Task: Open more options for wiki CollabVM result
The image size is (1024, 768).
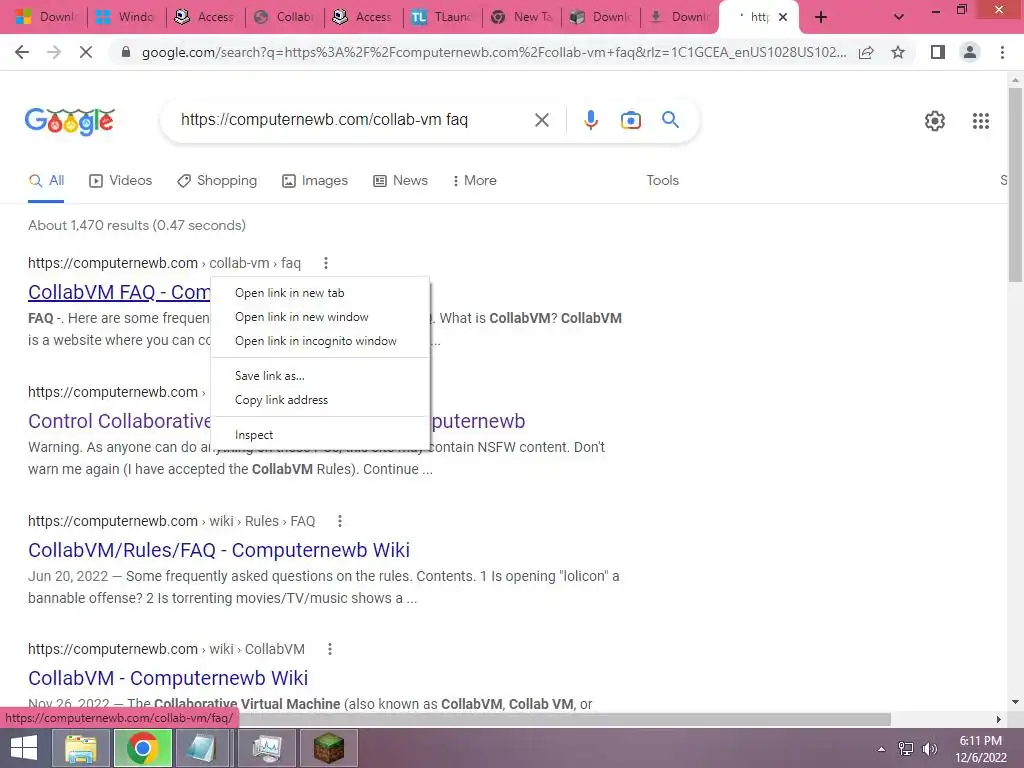Action: pos(330,649)
